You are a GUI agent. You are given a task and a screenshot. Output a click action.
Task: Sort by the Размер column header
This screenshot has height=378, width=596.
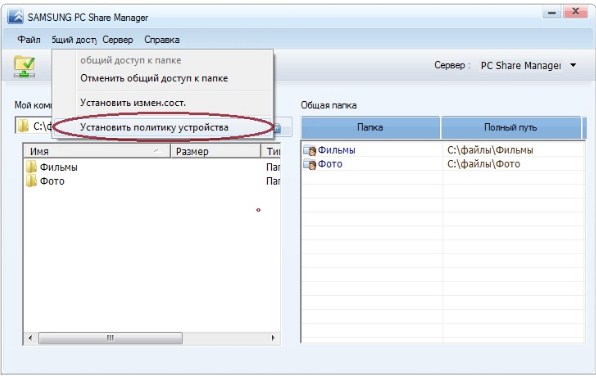coord(216,151)
